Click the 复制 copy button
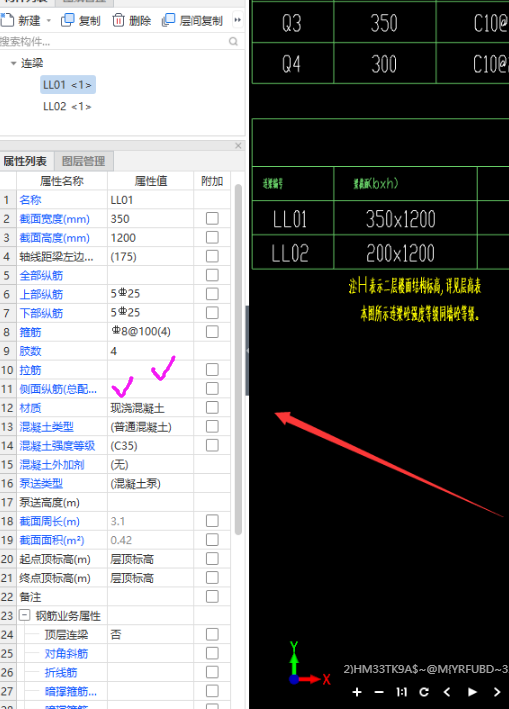Viewport: 509px width, 709px height. [x=80, y=20]
